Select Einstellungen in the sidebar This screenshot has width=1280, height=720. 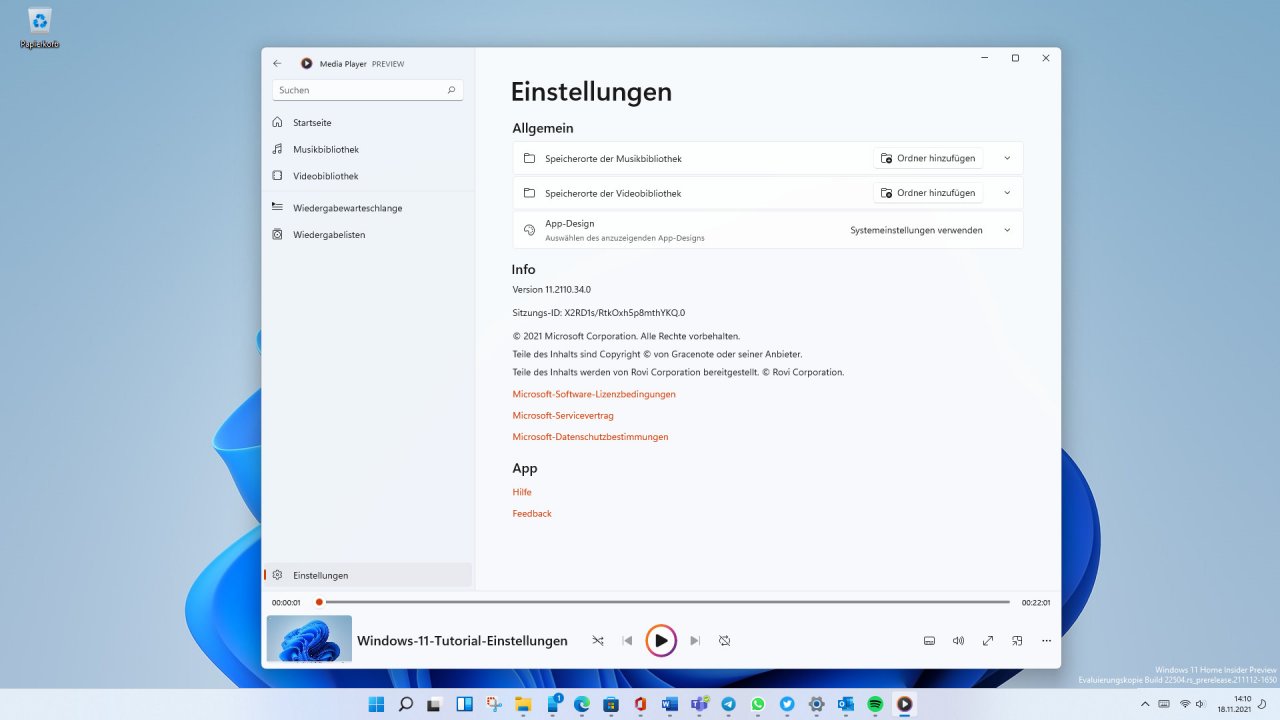(x=368, y=575)
